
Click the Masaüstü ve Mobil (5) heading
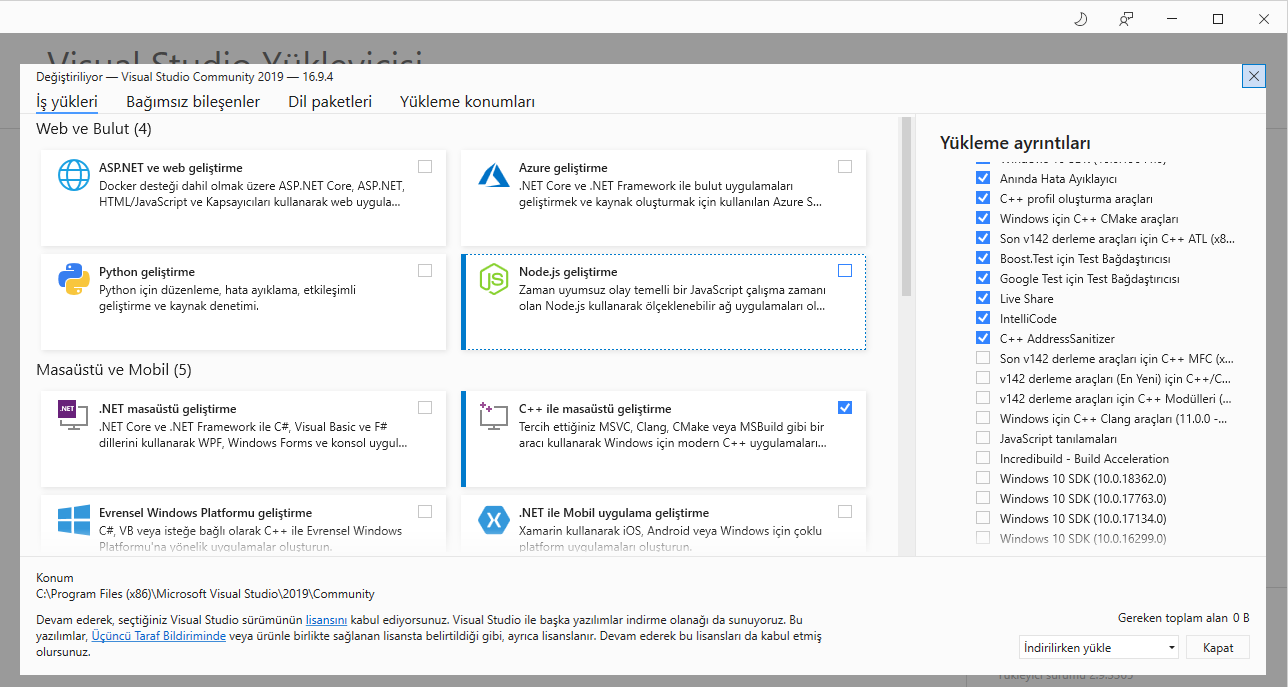pyautogui.click(x=113, y=369)
